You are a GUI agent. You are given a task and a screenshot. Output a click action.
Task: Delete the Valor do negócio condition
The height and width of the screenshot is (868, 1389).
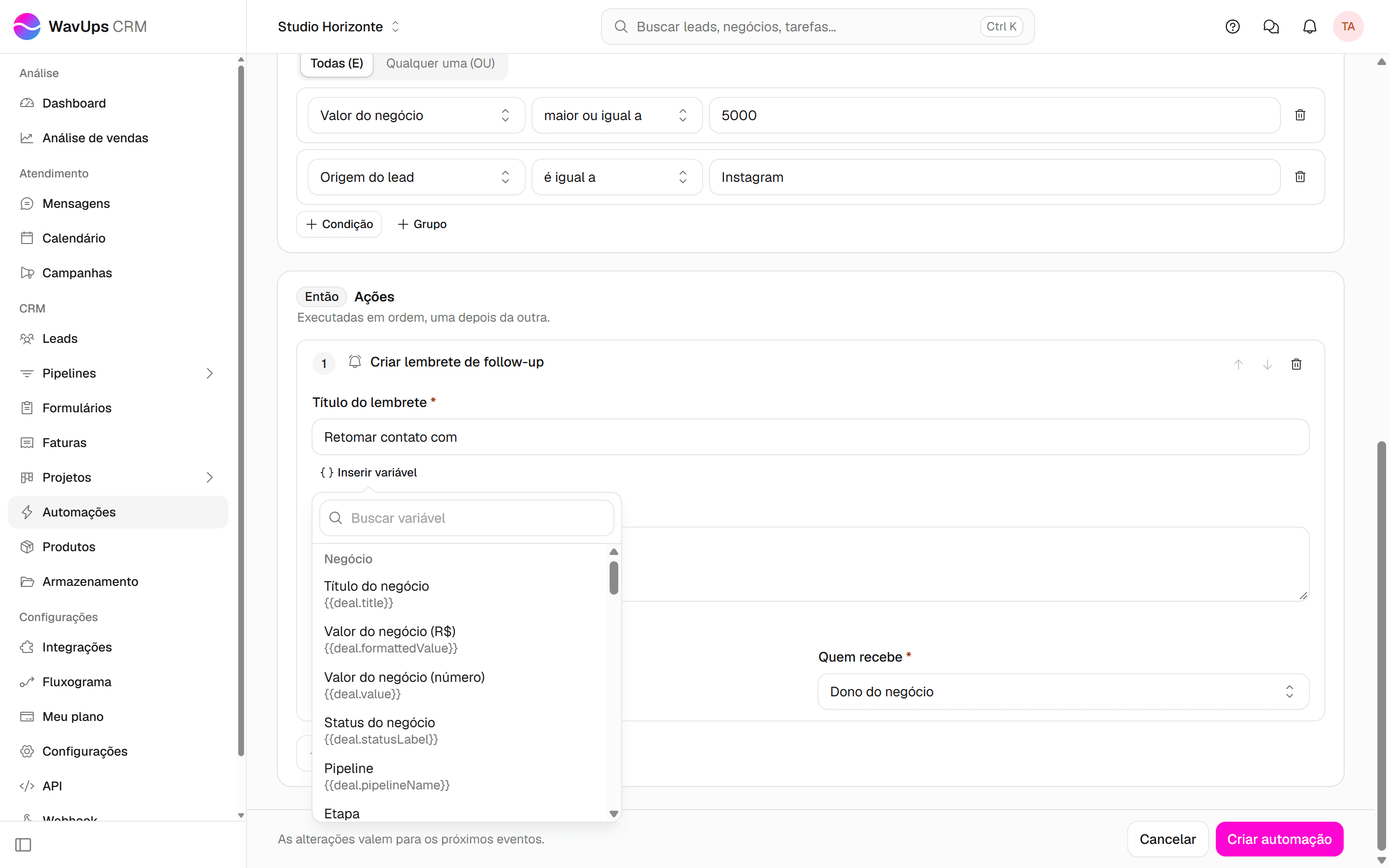pyautogui.click(x=1300, y=115)
